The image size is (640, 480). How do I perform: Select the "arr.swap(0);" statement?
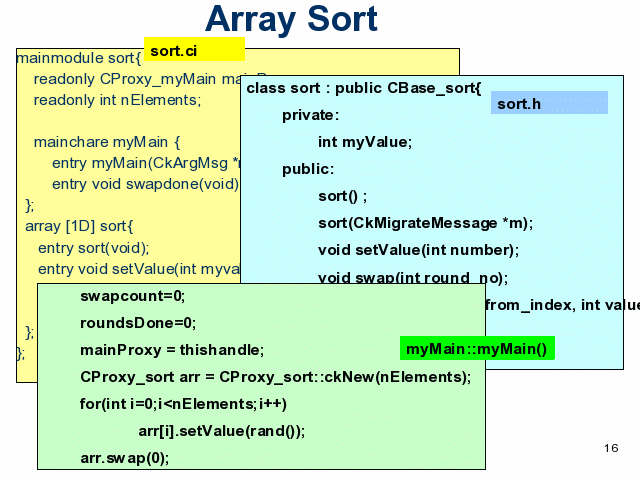pos(125,458)
